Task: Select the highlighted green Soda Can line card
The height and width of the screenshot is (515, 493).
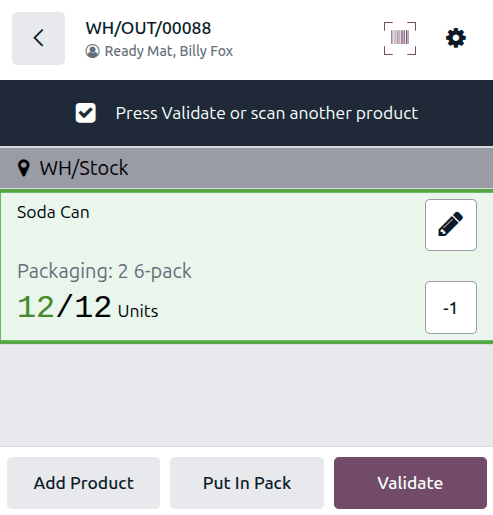Action: click(246, 266)
